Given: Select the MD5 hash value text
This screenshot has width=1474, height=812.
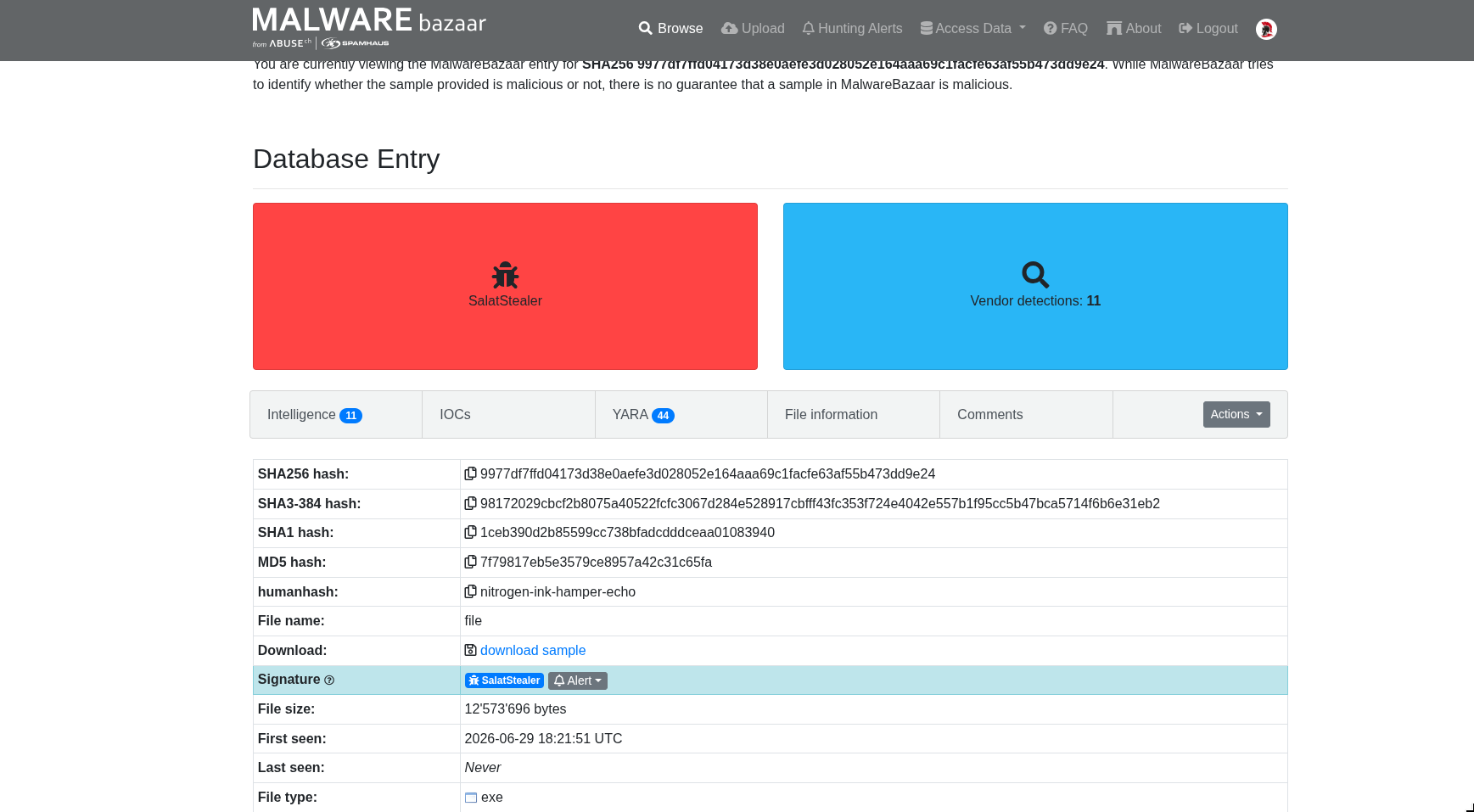Looking at the screenshot, I should coord(596,562).
